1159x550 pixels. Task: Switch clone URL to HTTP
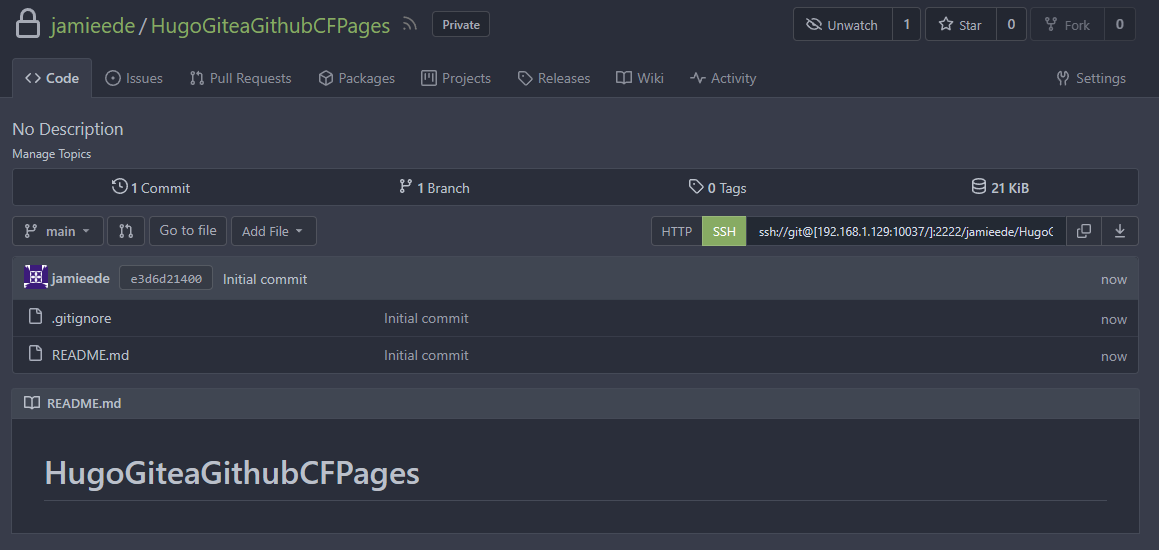[x=677, y=231]
